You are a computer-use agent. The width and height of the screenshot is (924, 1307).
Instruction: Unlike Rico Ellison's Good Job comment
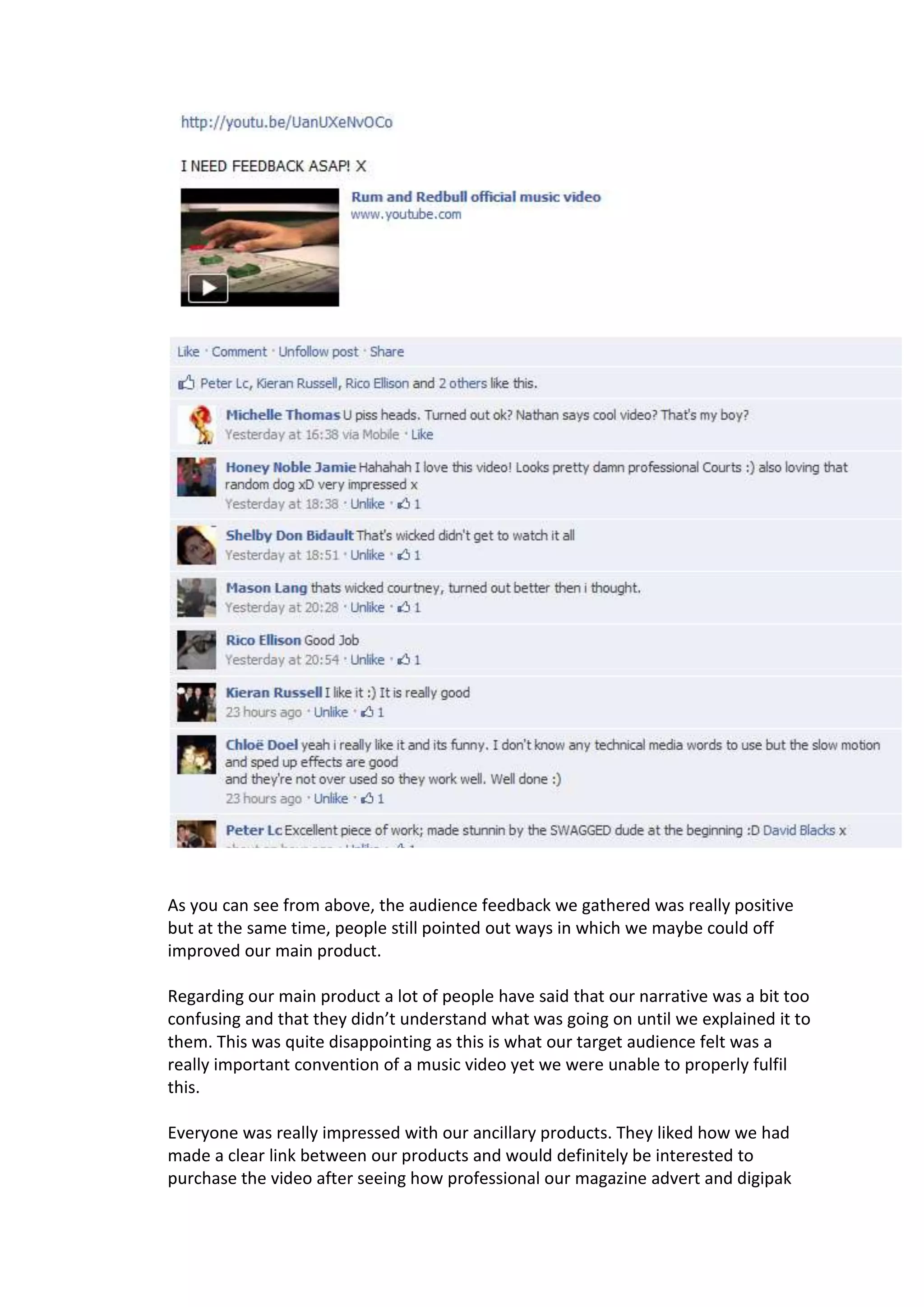367,660
